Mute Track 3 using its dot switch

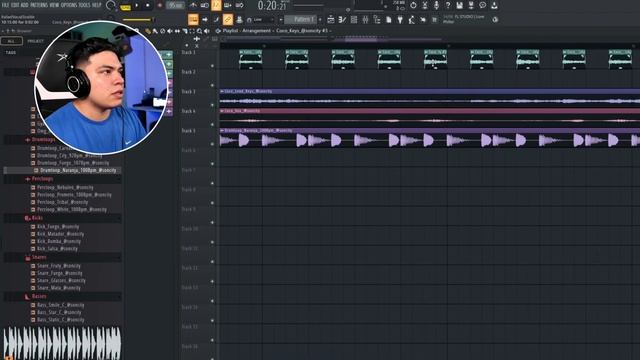(x=212, y=105)
